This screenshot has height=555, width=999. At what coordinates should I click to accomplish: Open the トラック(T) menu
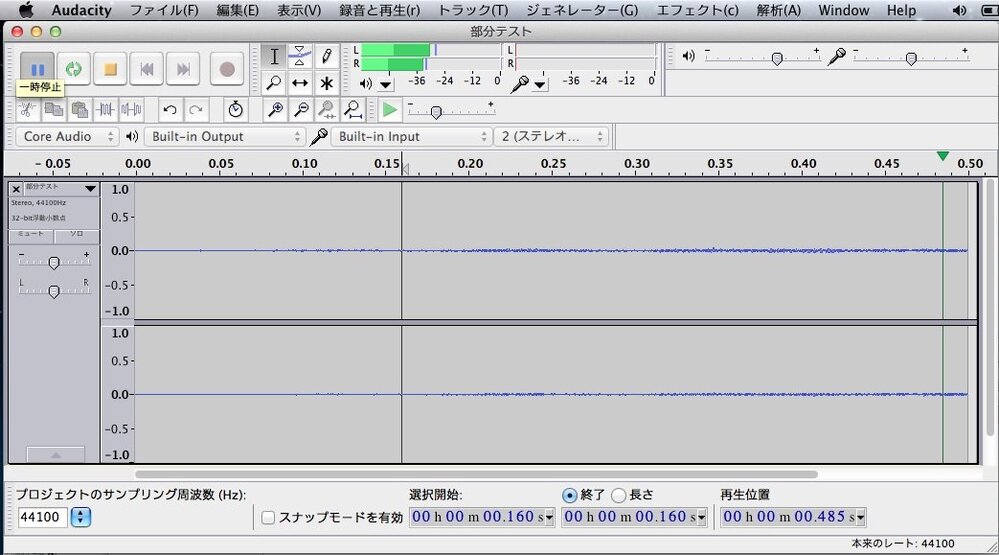(473, 10)
